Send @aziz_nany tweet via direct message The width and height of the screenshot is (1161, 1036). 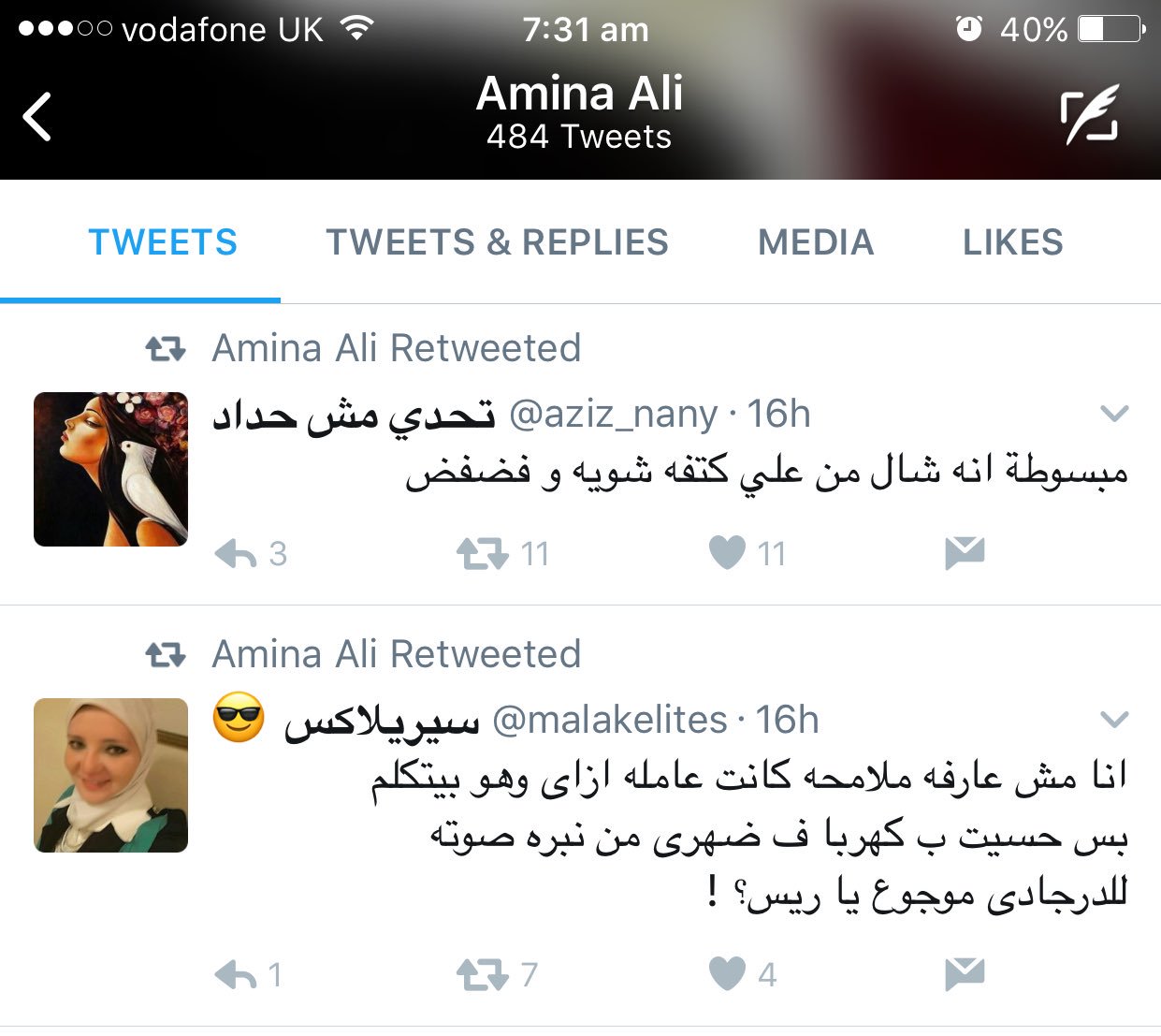[965, 553]
